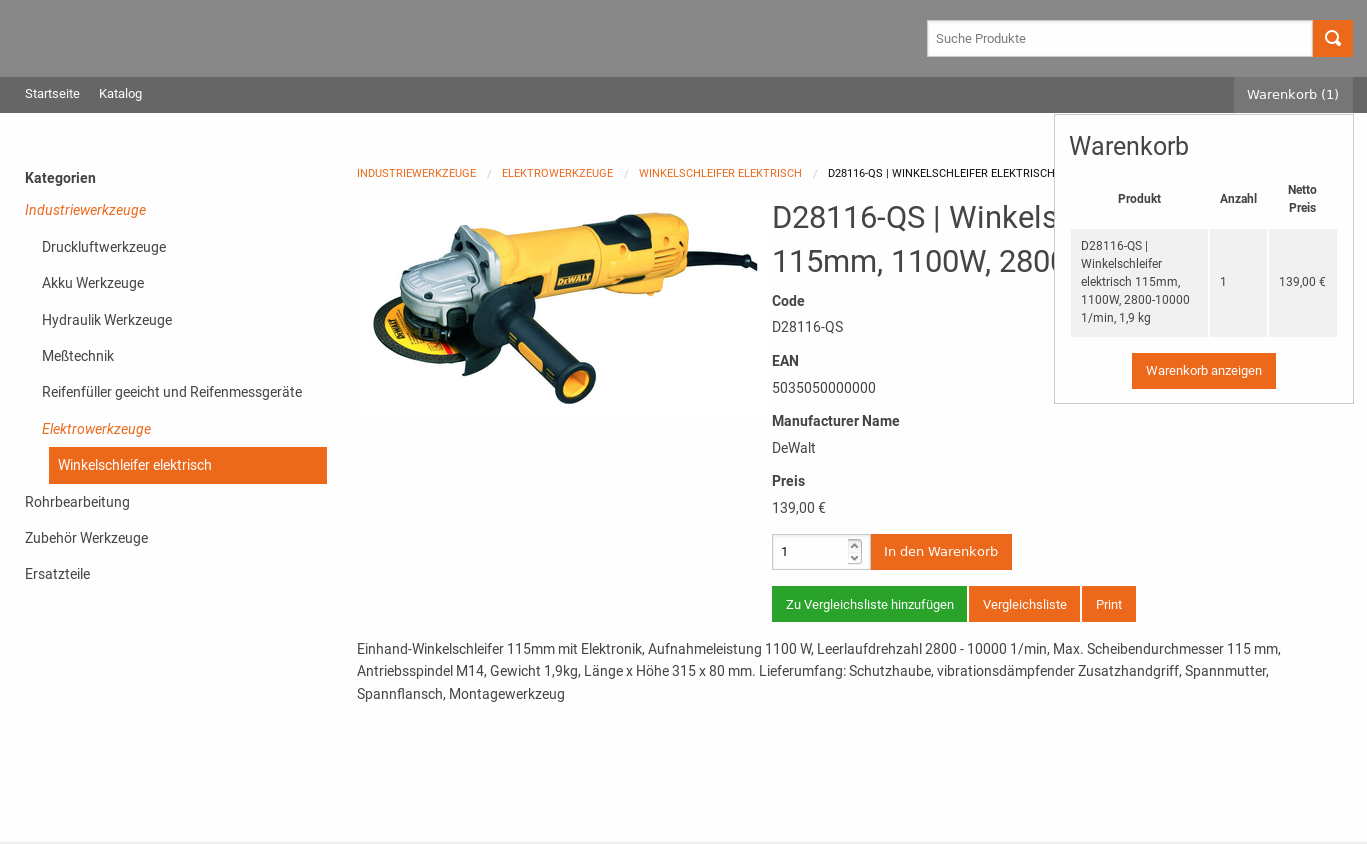Open 'Druckluftwerkzeuge' from Kategorien list
This screenshot has width=1367, height=844.
click(x=104, y=247)
